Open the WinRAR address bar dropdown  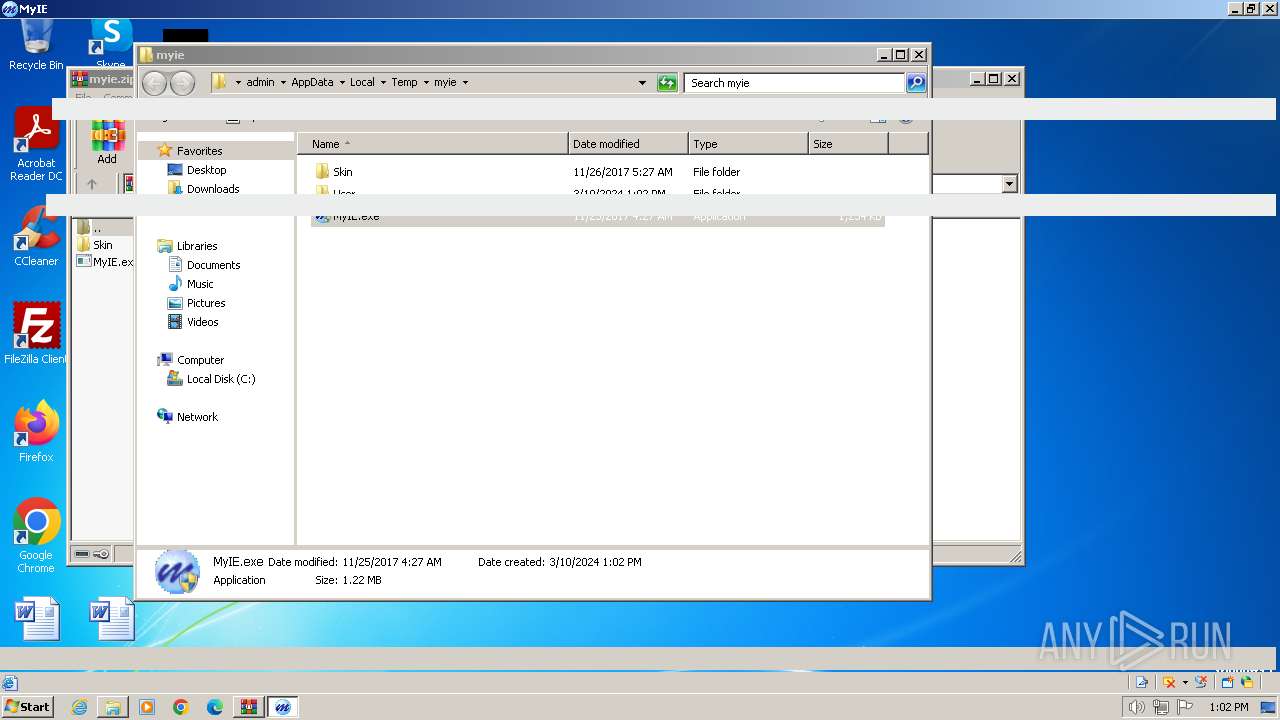tap(1009, 184)
